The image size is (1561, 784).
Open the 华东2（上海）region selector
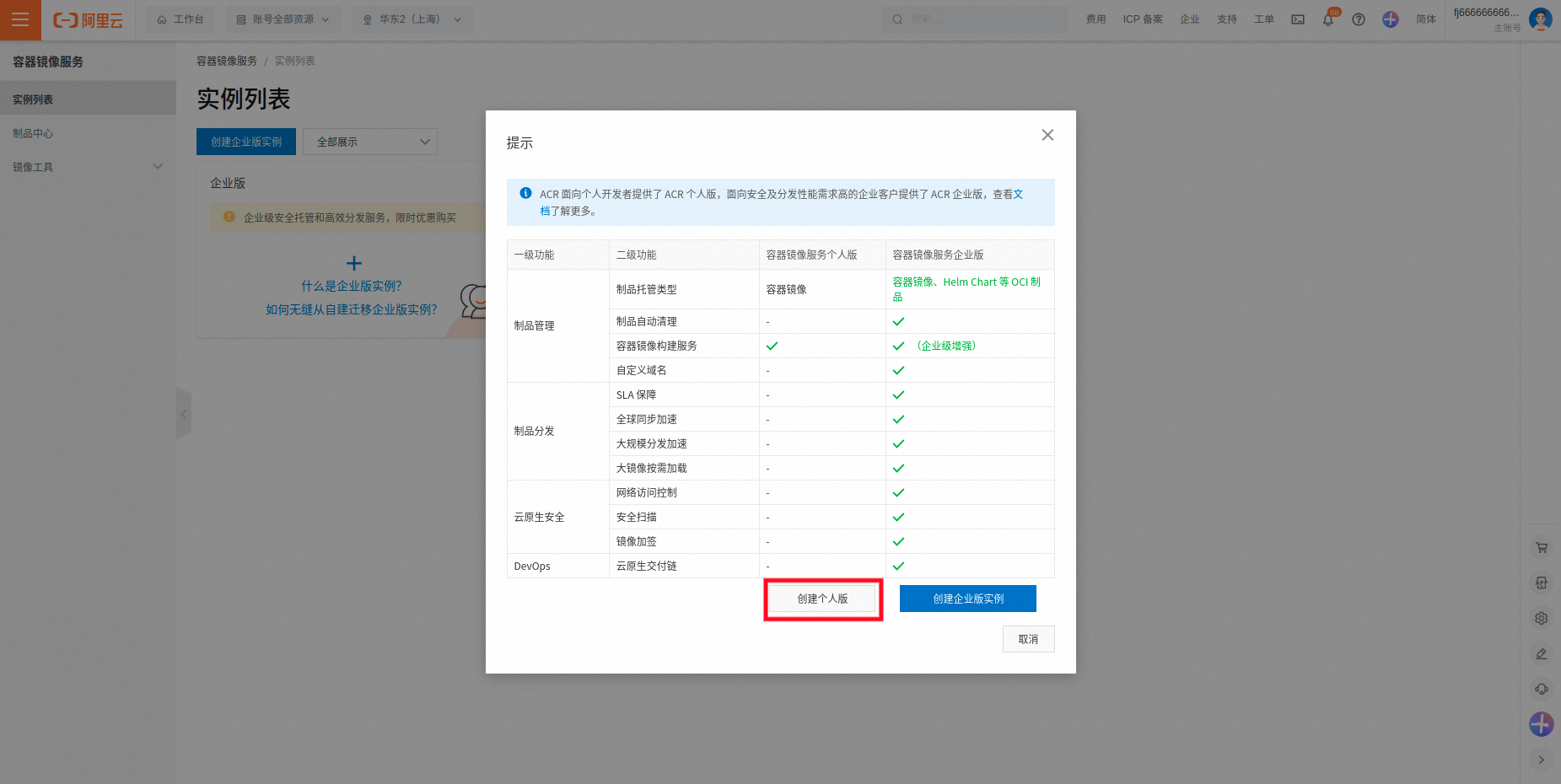click(x=412, y=19)
